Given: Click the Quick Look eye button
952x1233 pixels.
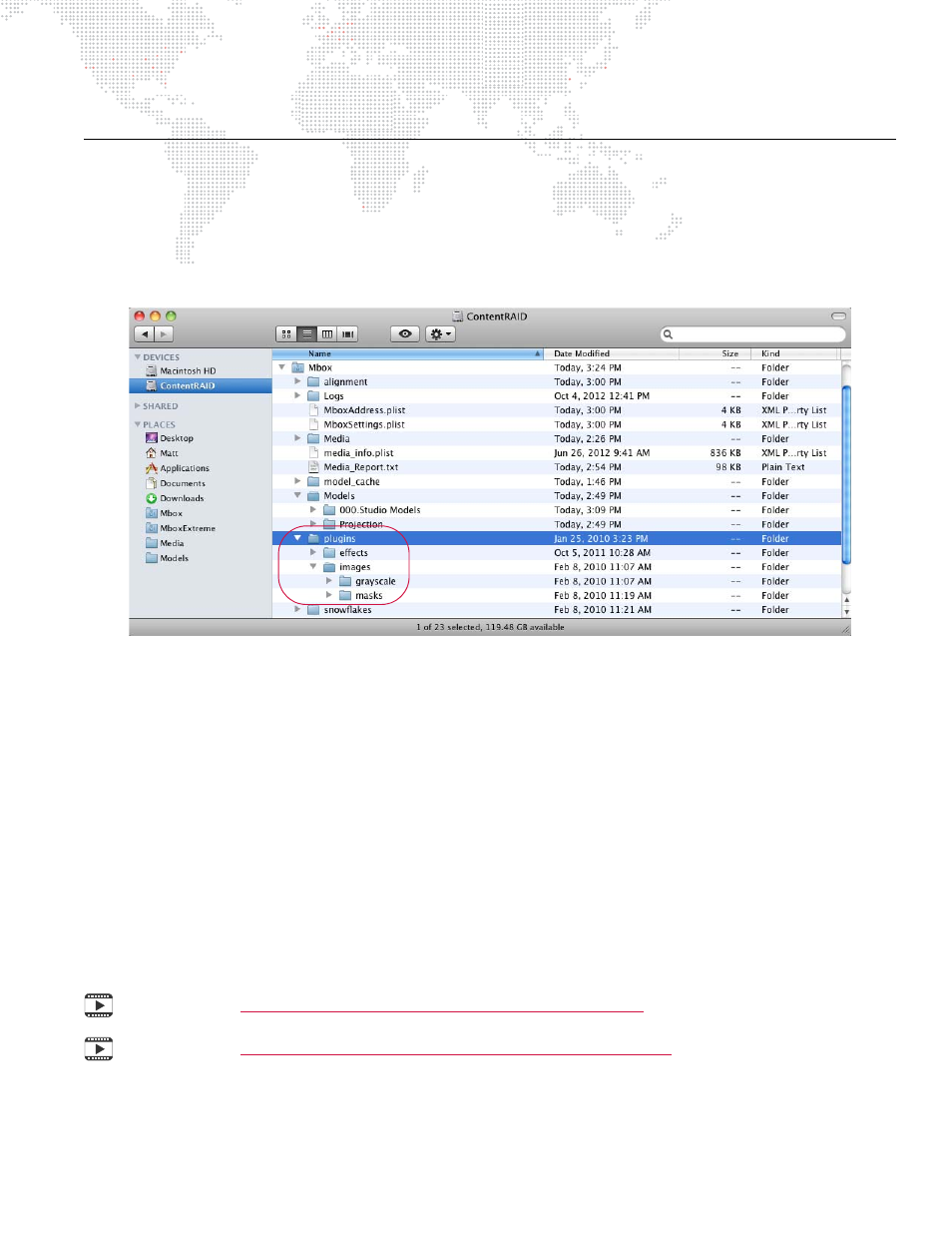Looking at the screenshot, I should click(404, 334).
